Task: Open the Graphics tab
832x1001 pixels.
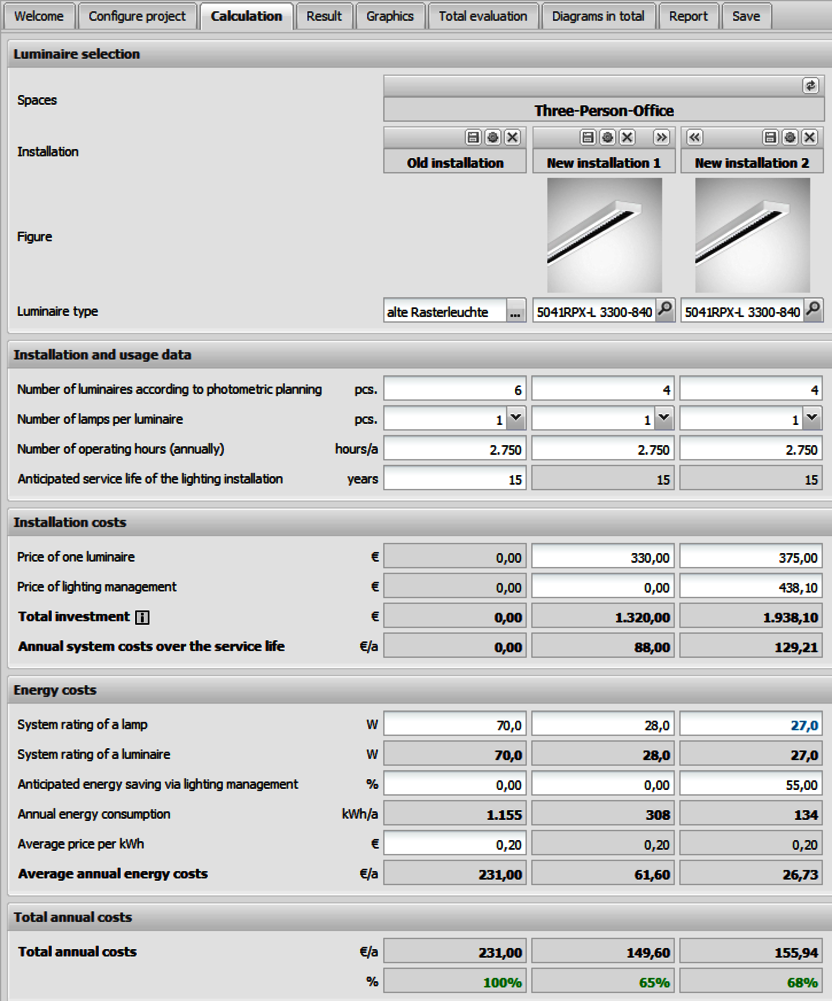Action: click(390, 16)
